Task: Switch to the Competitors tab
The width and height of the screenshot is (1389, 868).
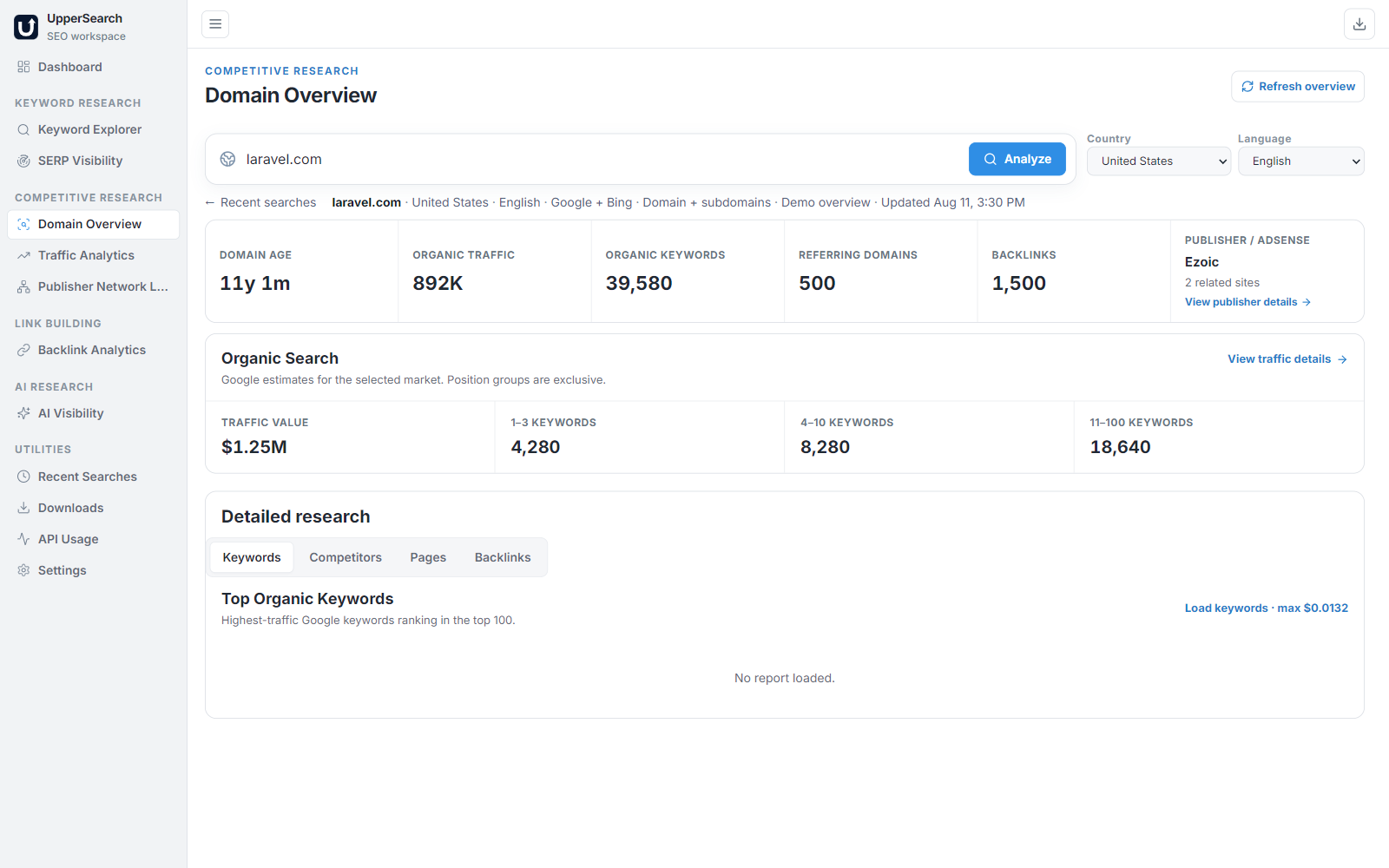Action: point(346,557)
